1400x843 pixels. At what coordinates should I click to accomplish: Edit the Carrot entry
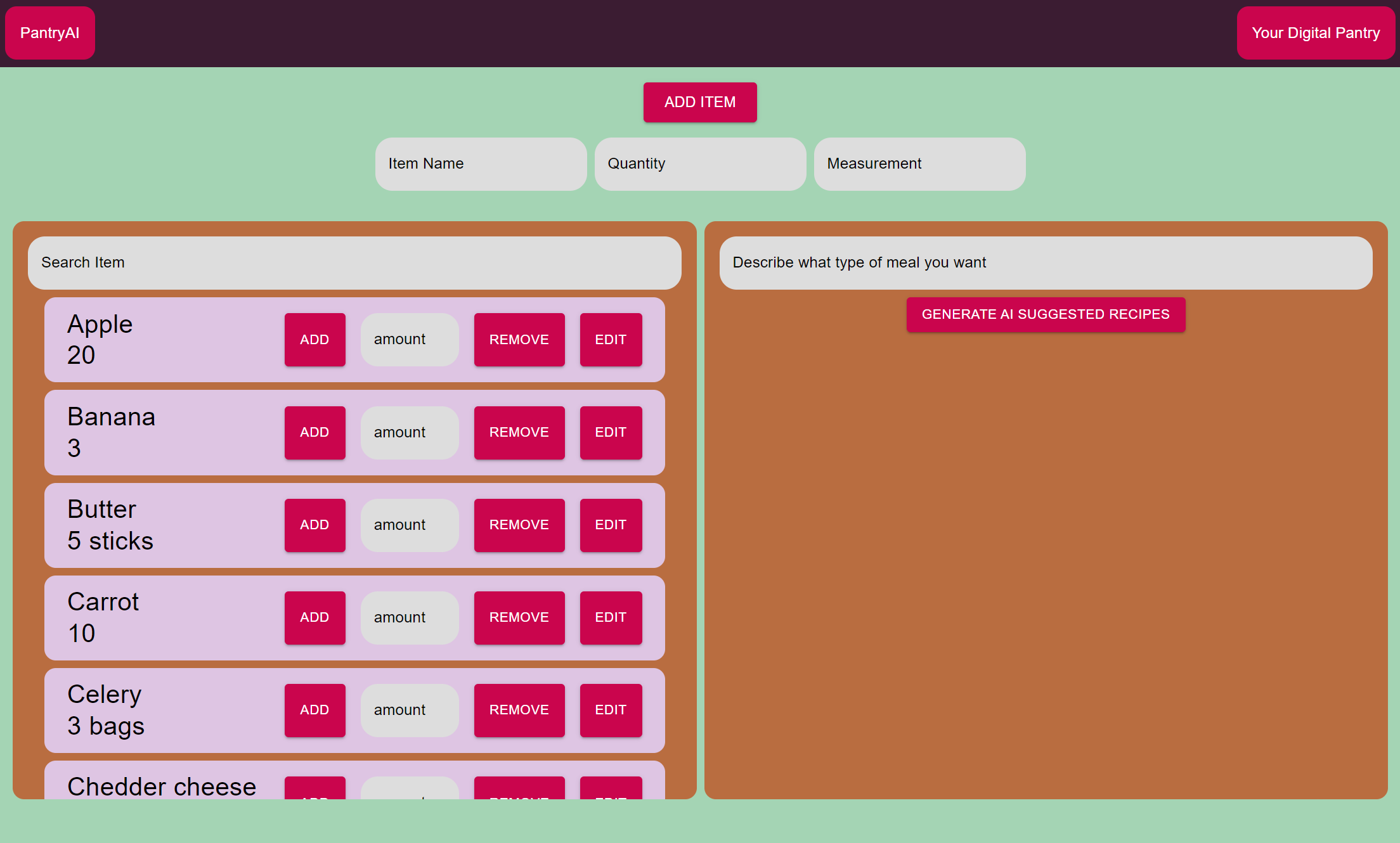tap(611, 617)
